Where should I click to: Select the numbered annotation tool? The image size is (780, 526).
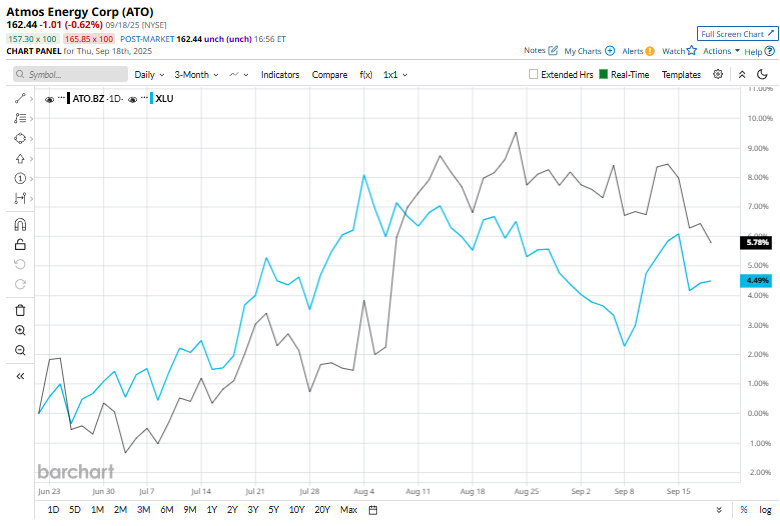tap(20, 178)
